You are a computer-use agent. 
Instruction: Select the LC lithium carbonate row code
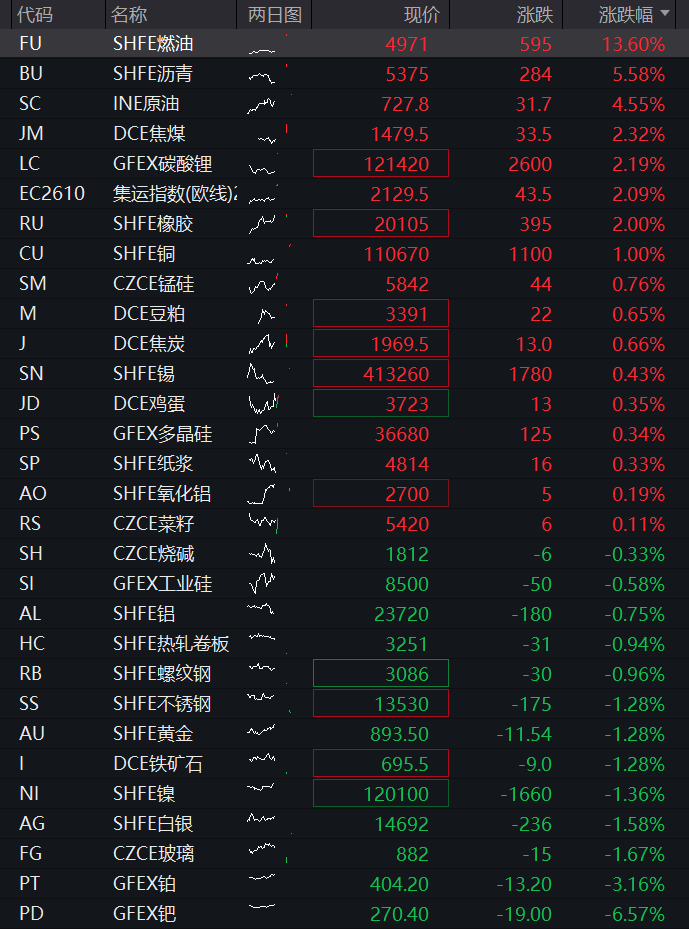[30, 164]
